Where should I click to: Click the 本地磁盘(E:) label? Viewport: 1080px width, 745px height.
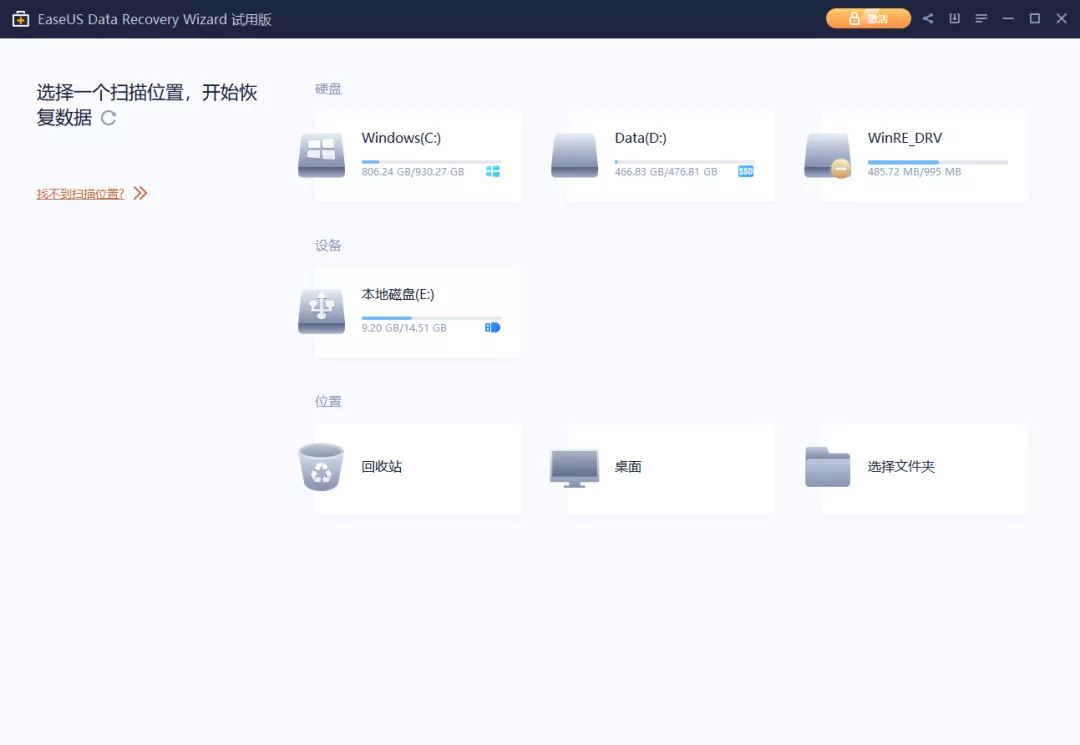pyautogui.click(x=398, y=294)
